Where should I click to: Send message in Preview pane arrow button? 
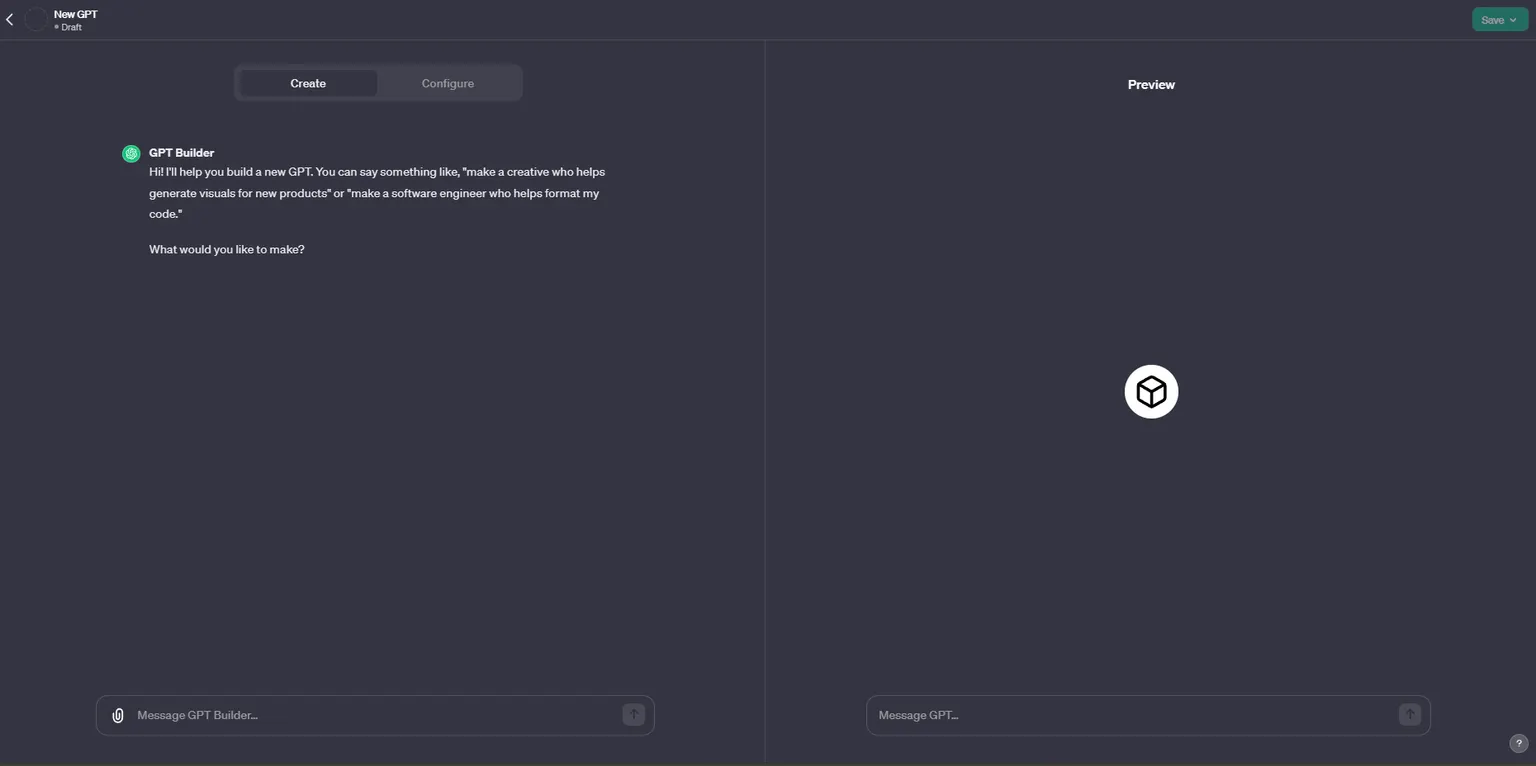point(1409,714)
